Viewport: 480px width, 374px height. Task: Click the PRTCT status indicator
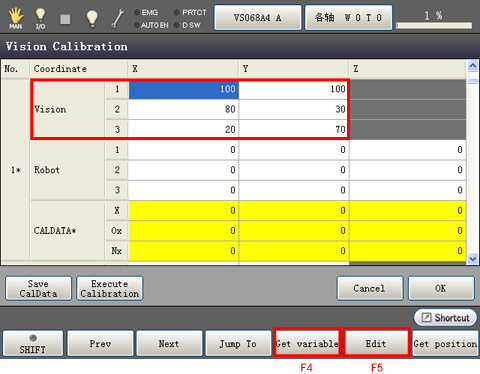pos(190,12)
